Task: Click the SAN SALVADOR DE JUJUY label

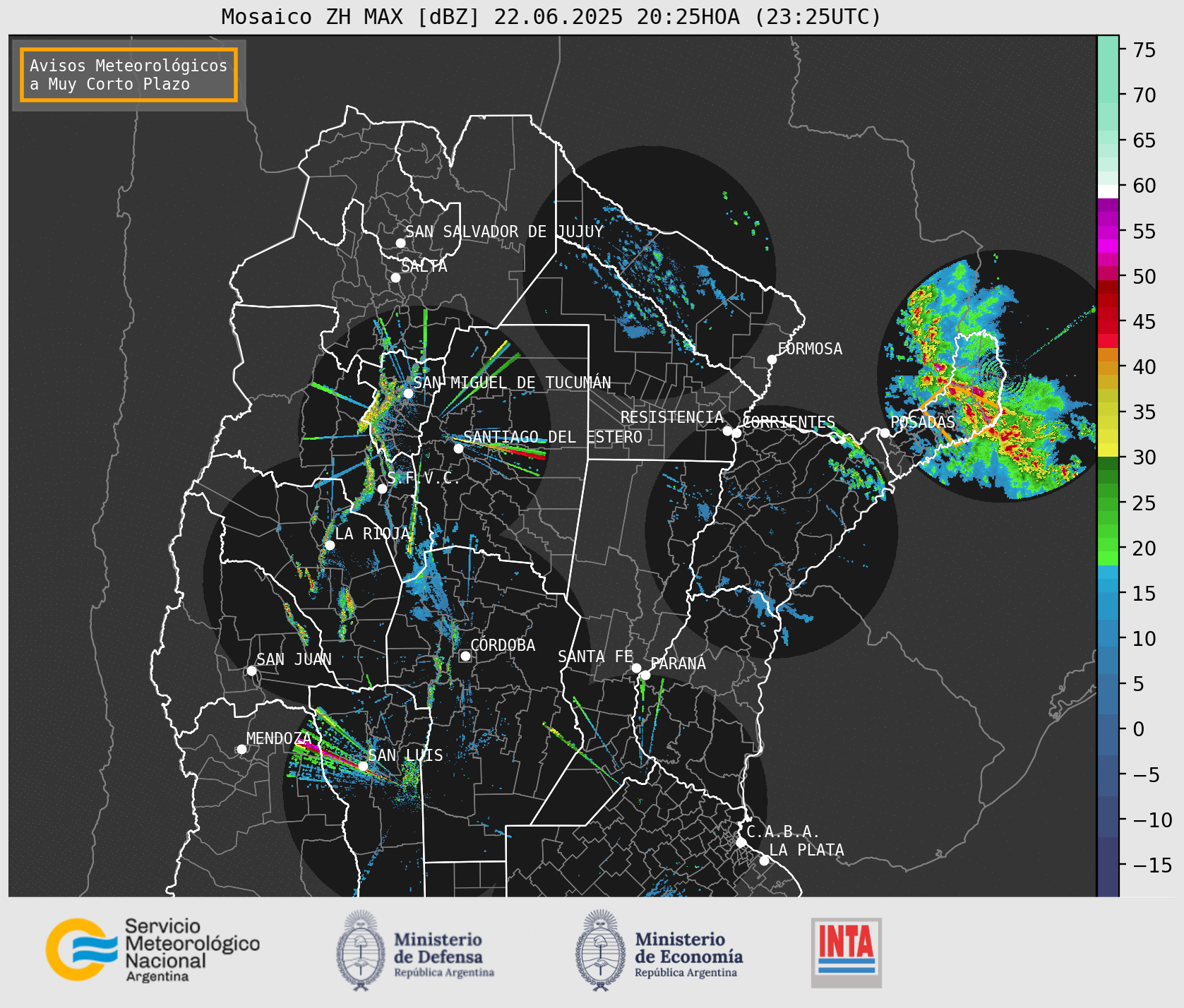Action: [504, 232]
